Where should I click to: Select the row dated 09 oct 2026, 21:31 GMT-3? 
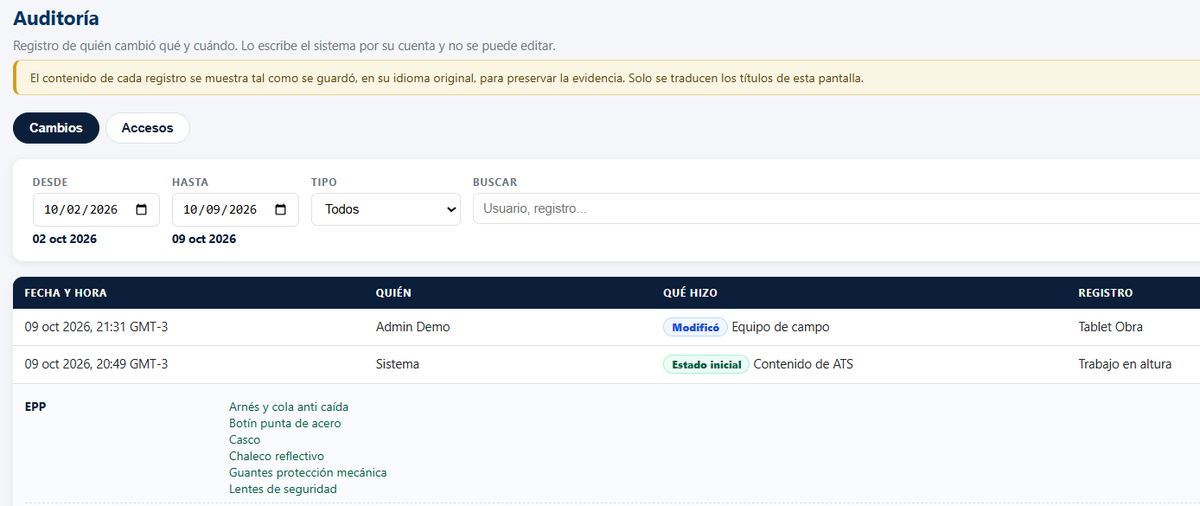tap(606, 327)
